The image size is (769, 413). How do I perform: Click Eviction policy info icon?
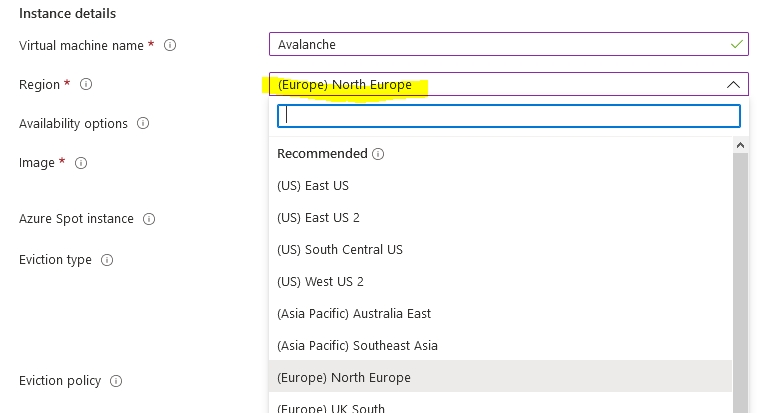pos(116,381)
